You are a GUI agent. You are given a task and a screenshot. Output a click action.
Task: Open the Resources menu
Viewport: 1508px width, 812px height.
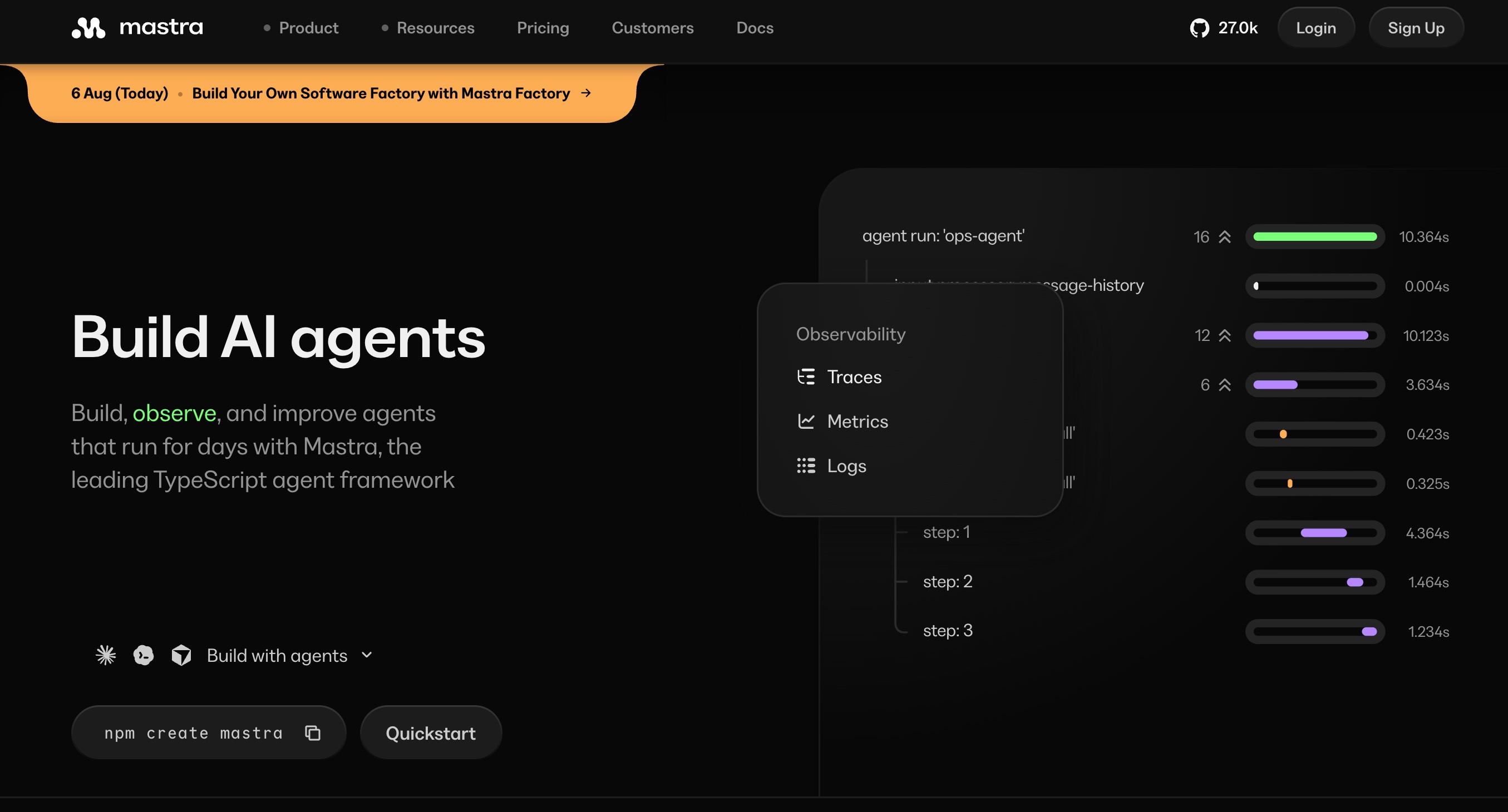428,28
